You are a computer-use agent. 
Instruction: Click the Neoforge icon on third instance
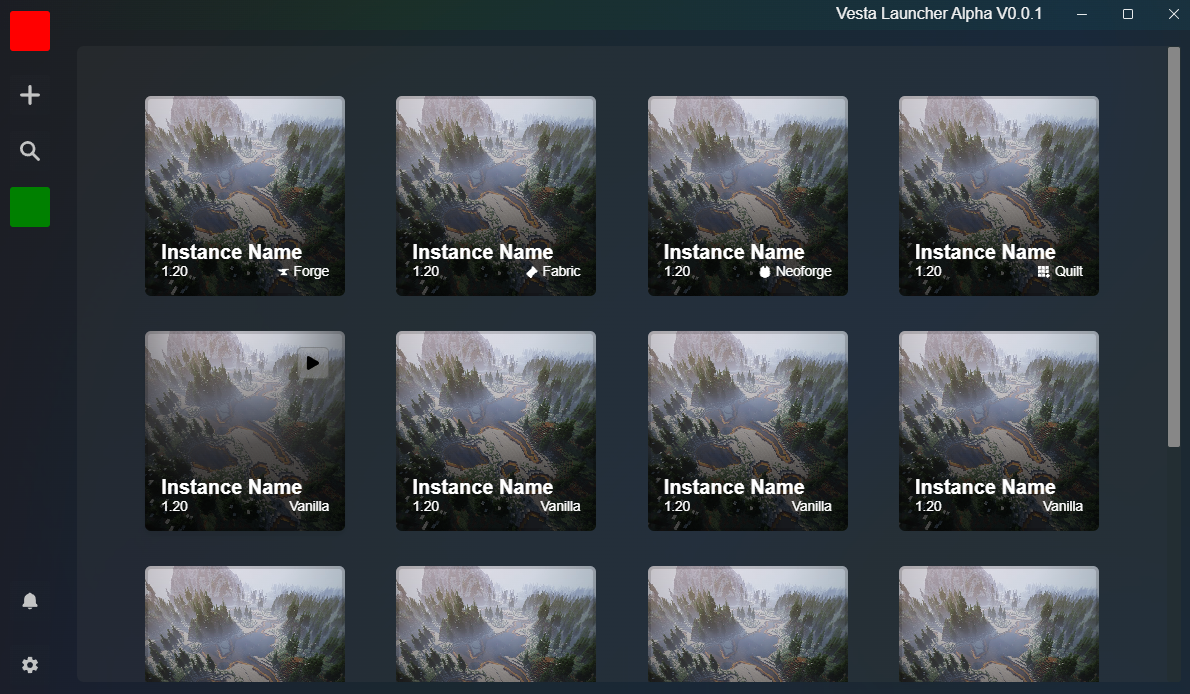point(764,270)
